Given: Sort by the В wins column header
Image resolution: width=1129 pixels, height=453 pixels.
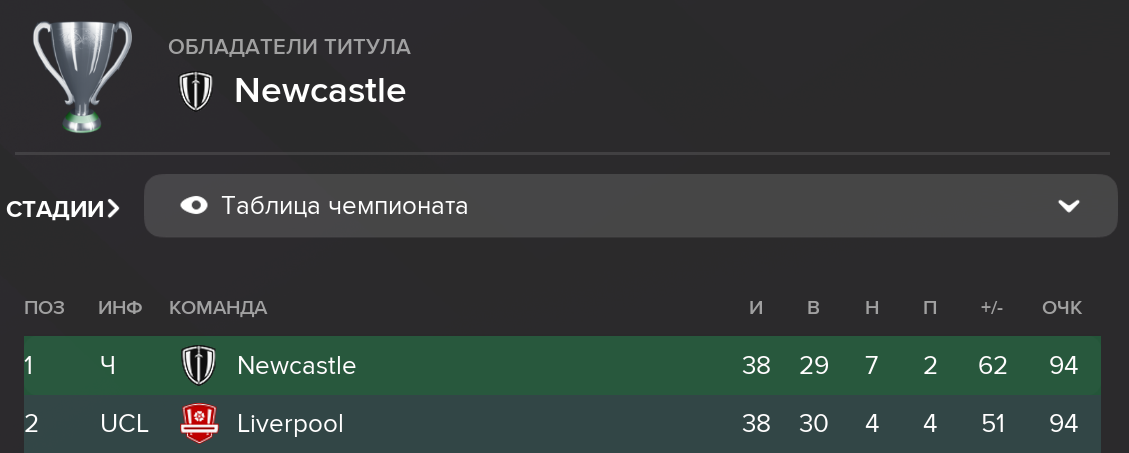Looking at the screenshot, I should pyautogui.click(x=814, y=308).
